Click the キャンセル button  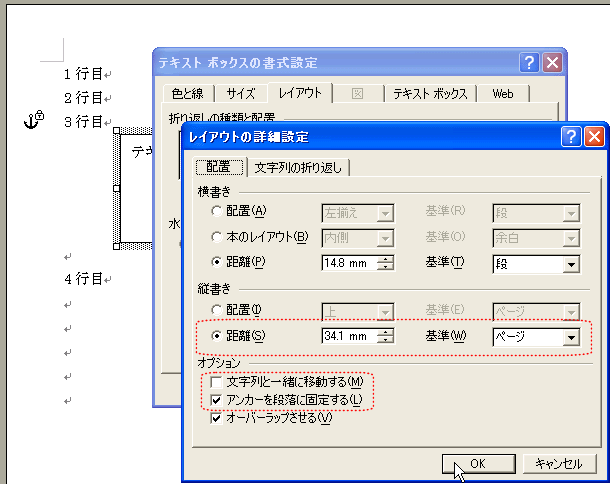click(558, 463)
